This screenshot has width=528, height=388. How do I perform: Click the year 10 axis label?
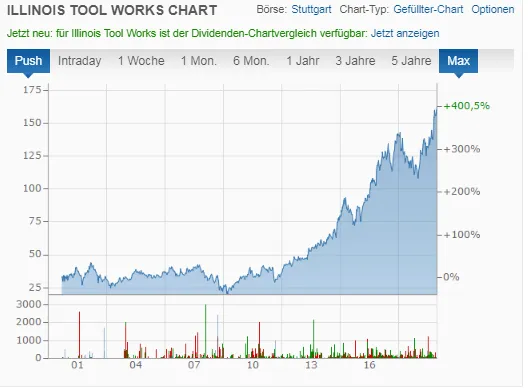(x=253, y=365)
